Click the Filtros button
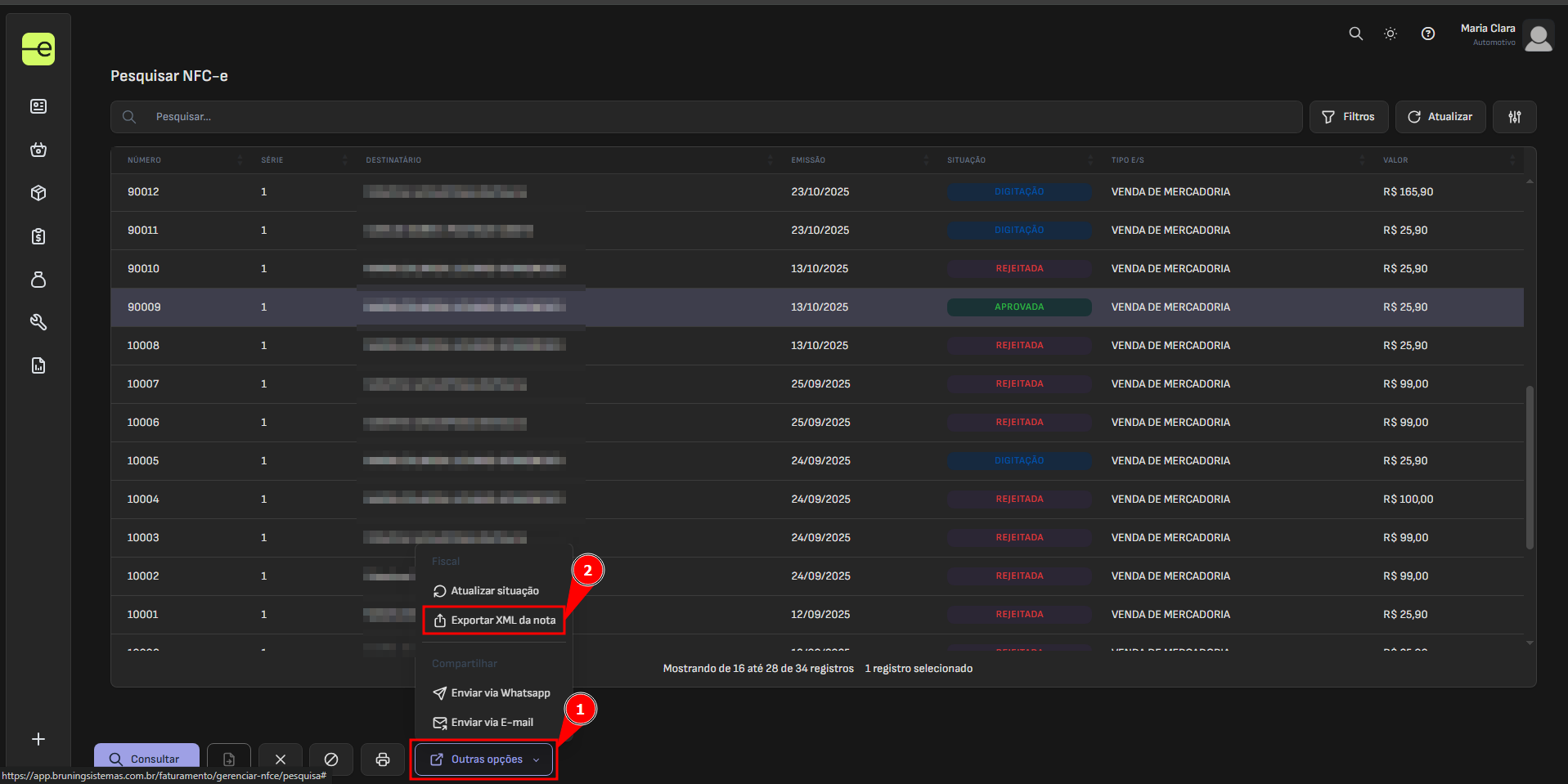 [1348, 117]
